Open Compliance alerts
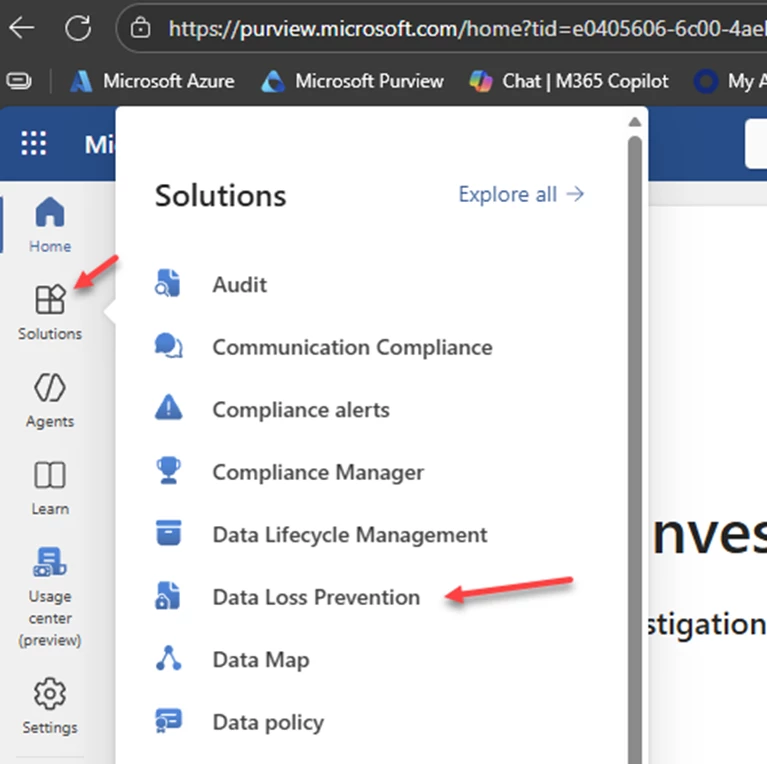 pyautogui.click(x=301, y=410)
